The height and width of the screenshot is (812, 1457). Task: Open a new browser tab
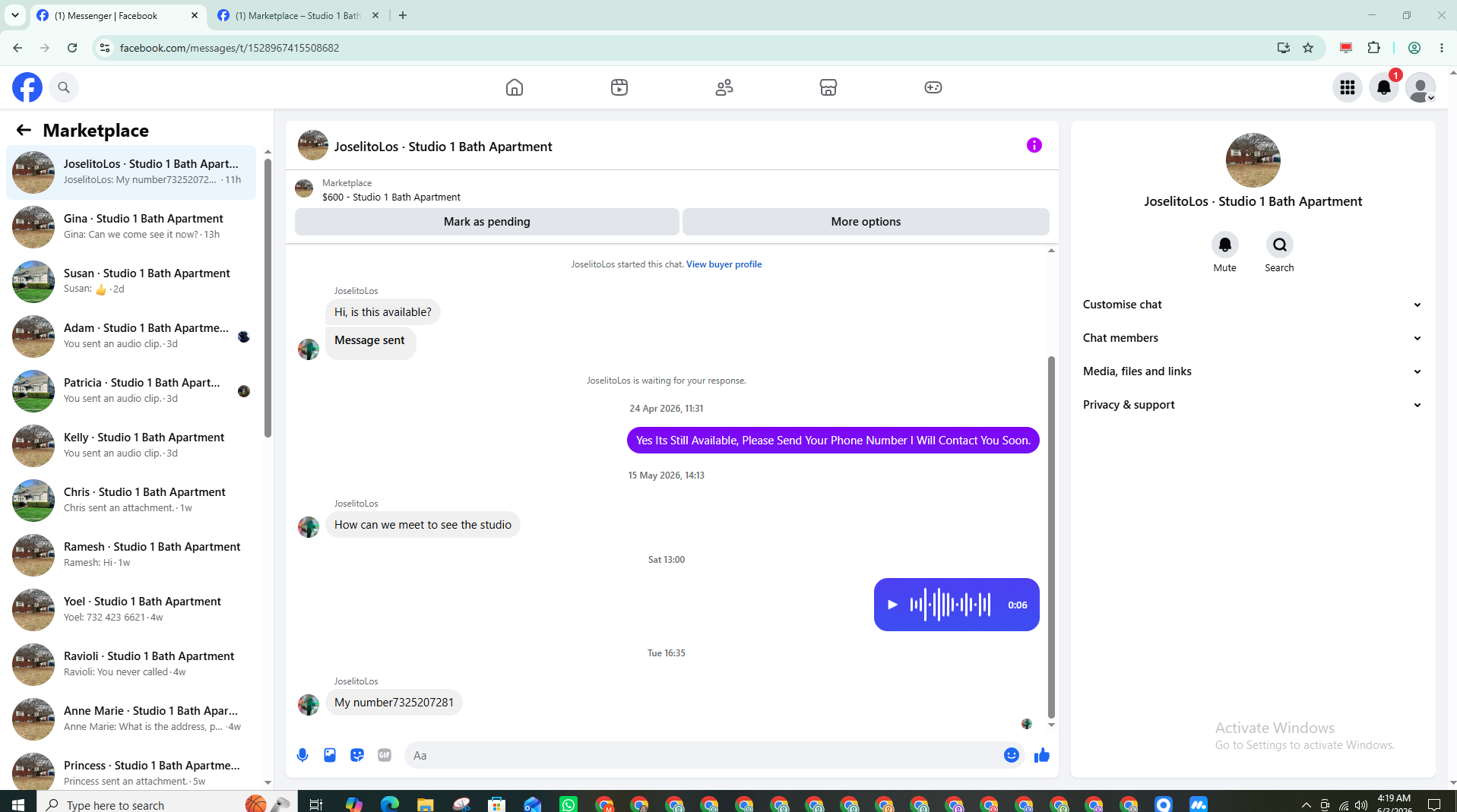coord(403,15)
